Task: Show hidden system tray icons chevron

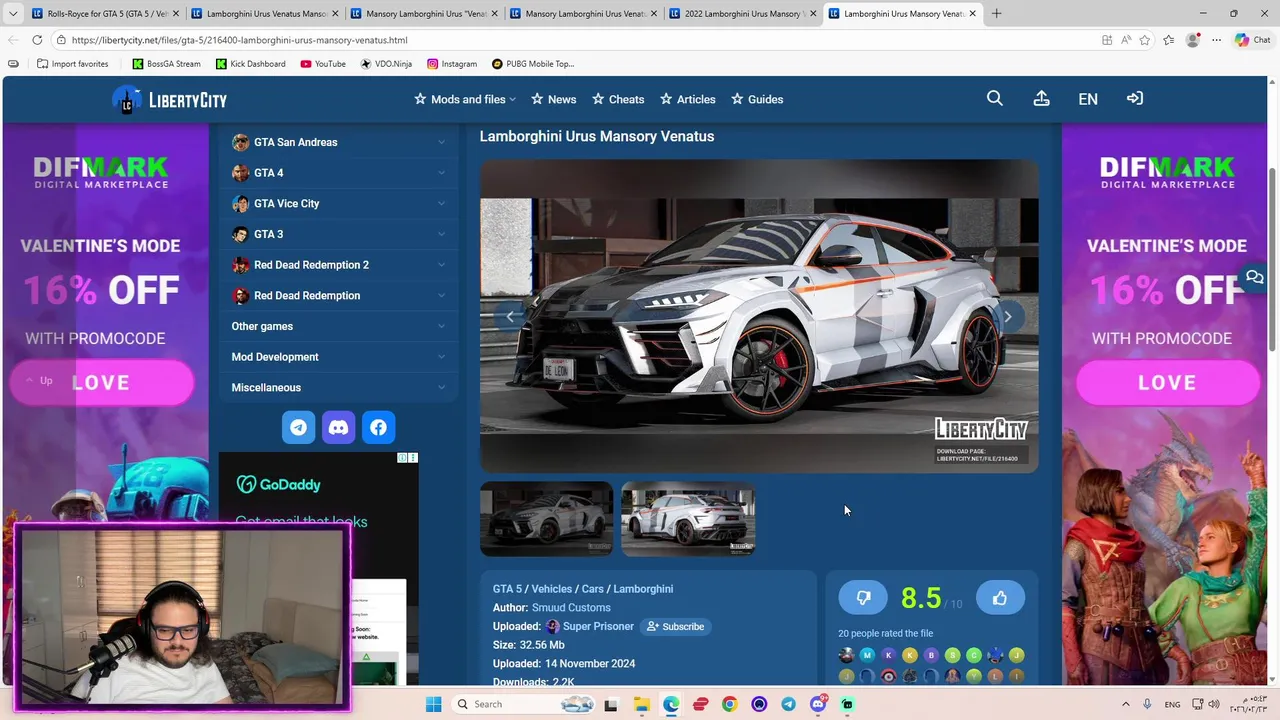Action: pyautogui.click(x=1125, y=704)
